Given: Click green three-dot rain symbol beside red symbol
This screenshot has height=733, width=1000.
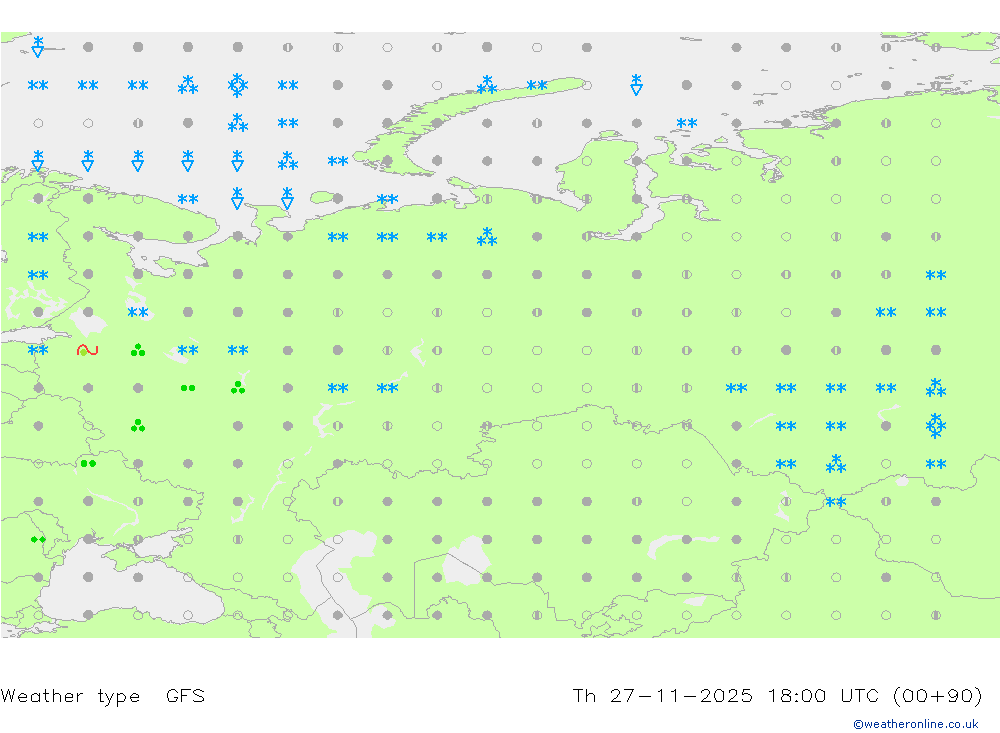Looking at the screenshot, I should click(x=138, y=350).
